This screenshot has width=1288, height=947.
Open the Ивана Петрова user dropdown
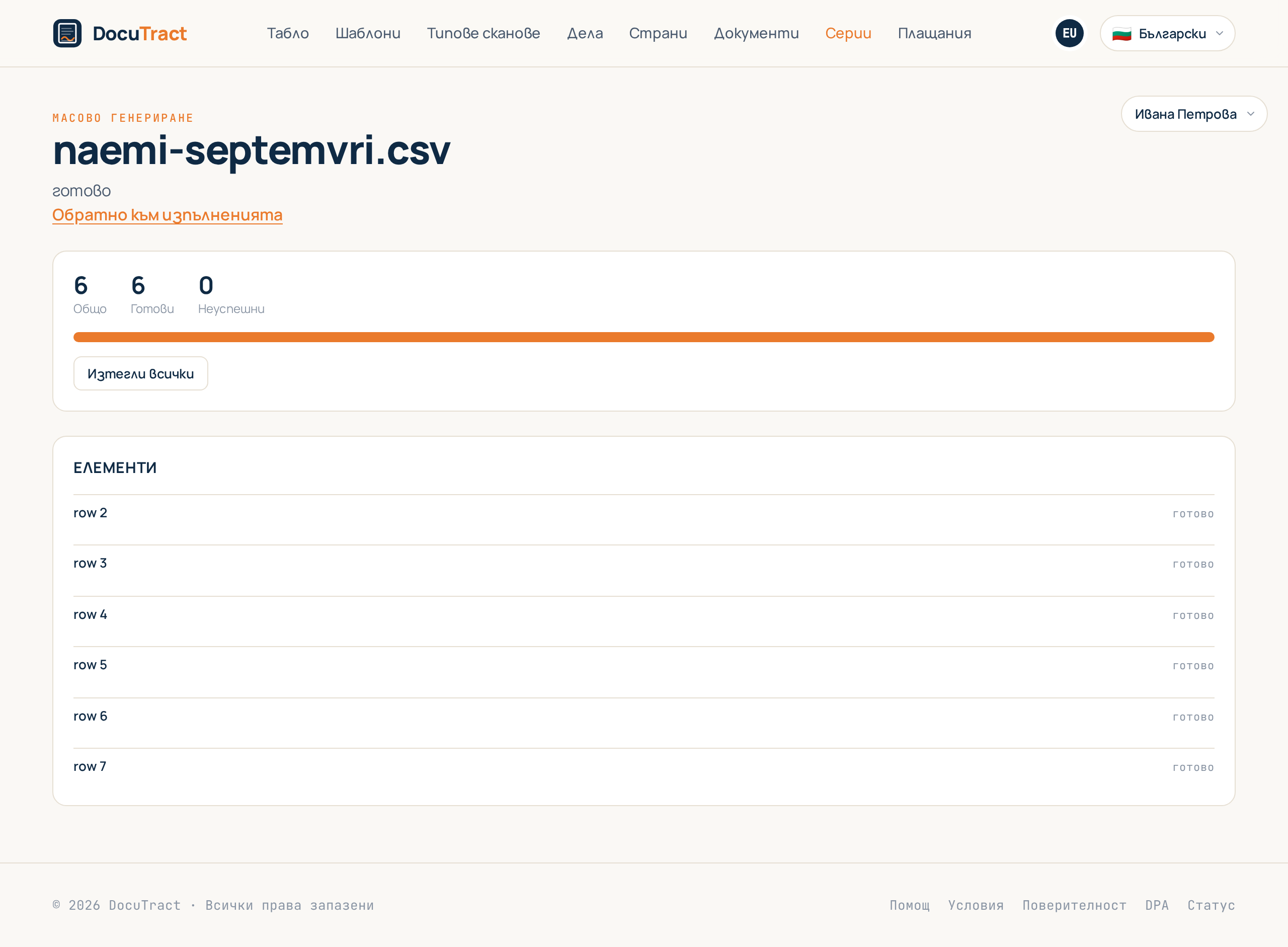1193,114
